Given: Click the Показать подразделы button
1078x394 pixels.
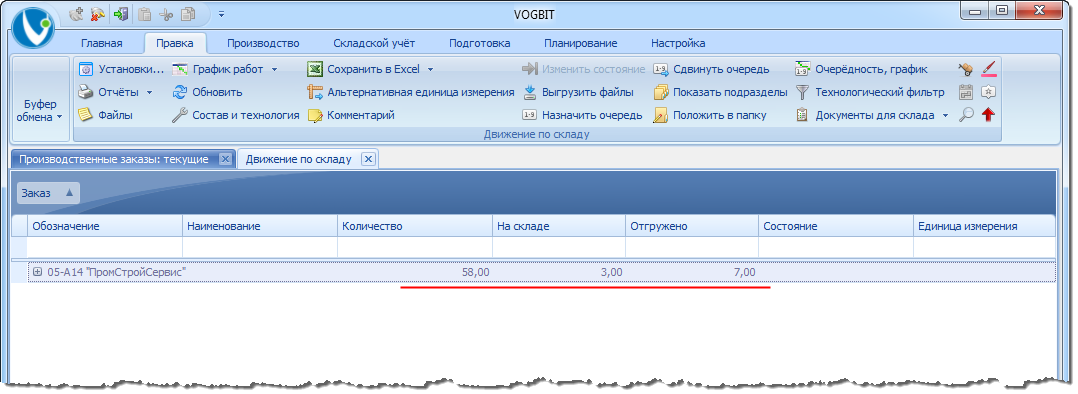Looking at the screenshot, I should pos(720,92).
